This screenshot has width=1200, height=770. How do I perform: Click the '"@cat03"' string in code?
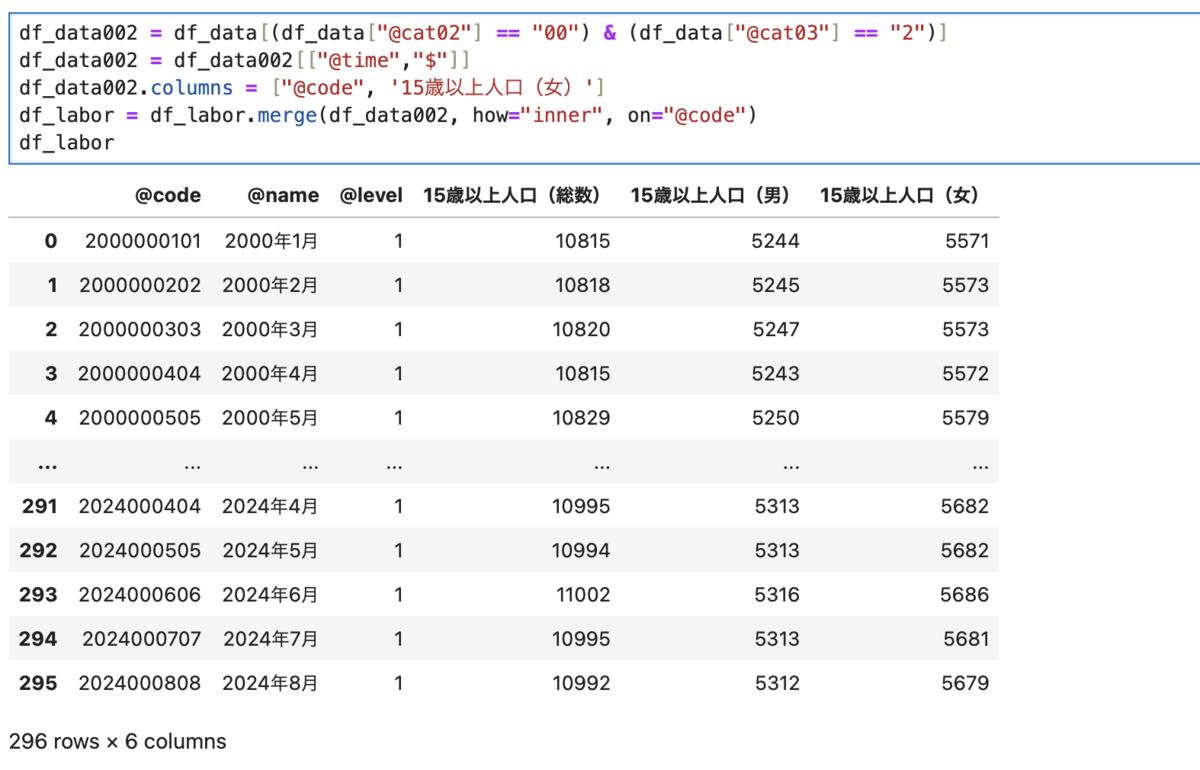tap(788, 33)
